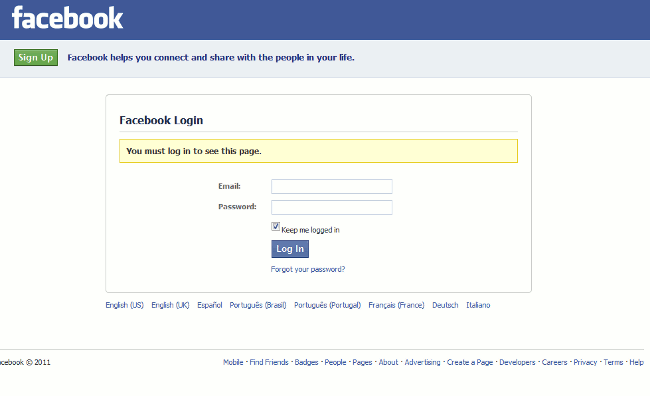650x396 pixels.
Task: Open the Forgot your password link
Action: (x=308, y=269)
